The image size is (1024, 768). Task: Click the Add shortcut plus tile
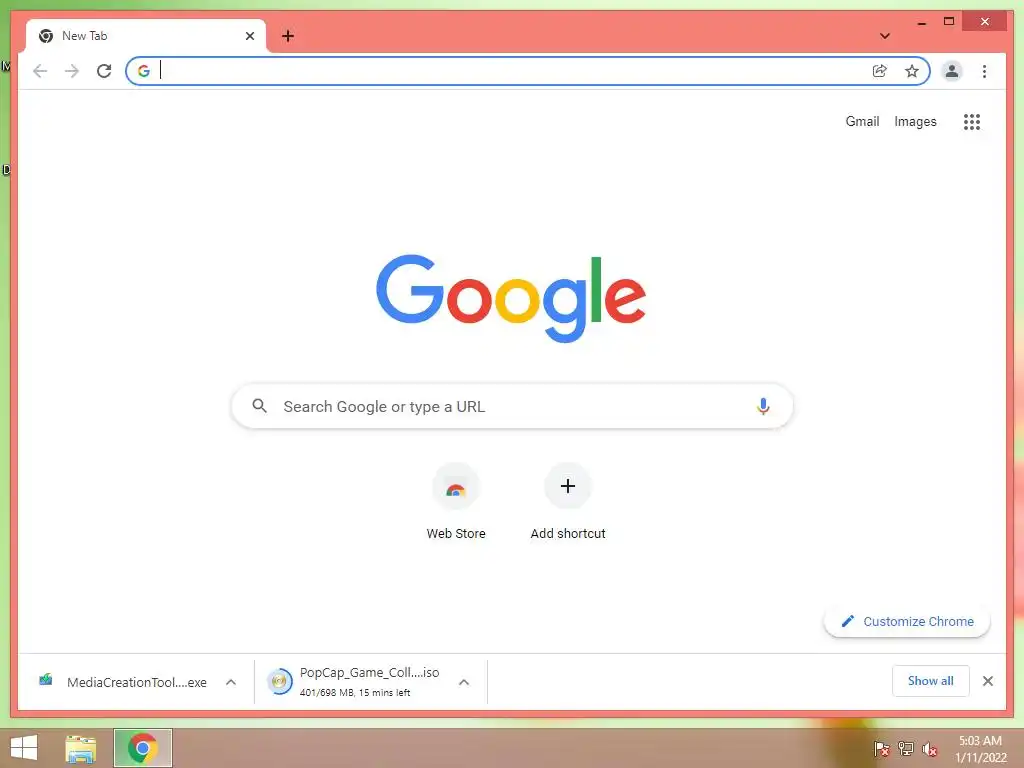[x=568, y=486]
